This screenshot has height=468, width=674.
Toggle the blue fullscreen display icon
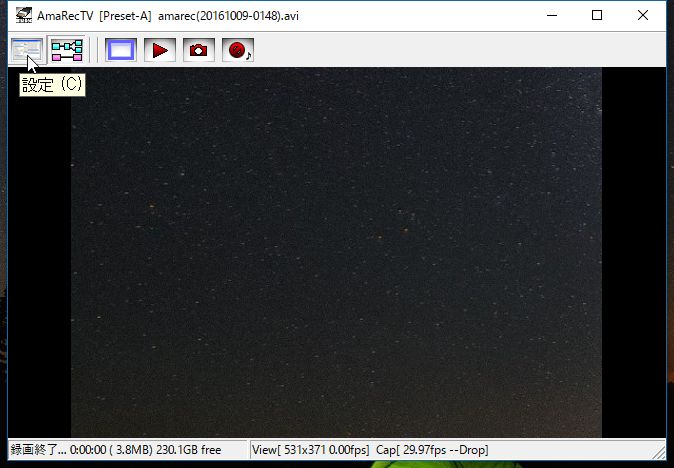(x=121, y=50)
